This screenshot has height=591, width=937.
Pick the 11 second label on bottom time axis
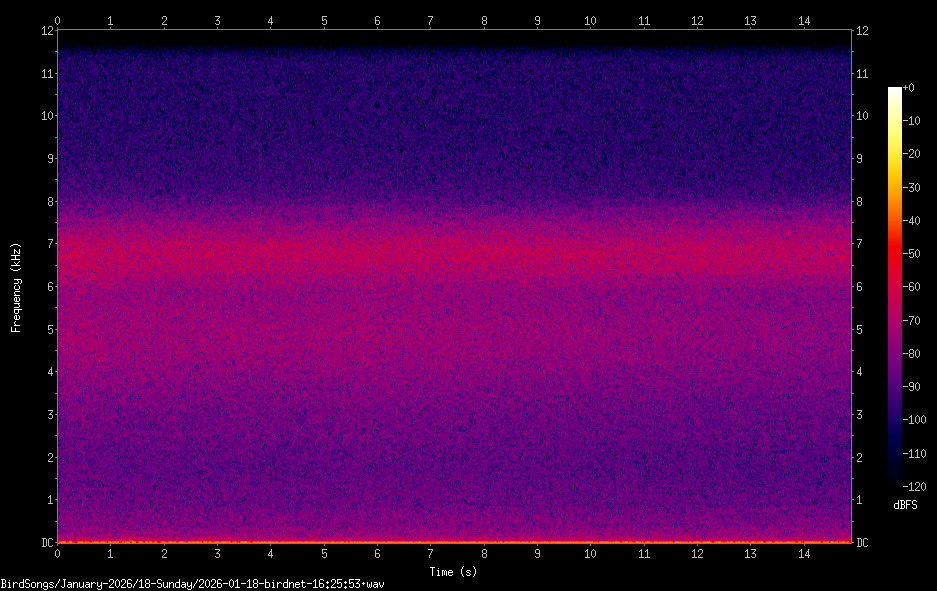coord(643,554)
